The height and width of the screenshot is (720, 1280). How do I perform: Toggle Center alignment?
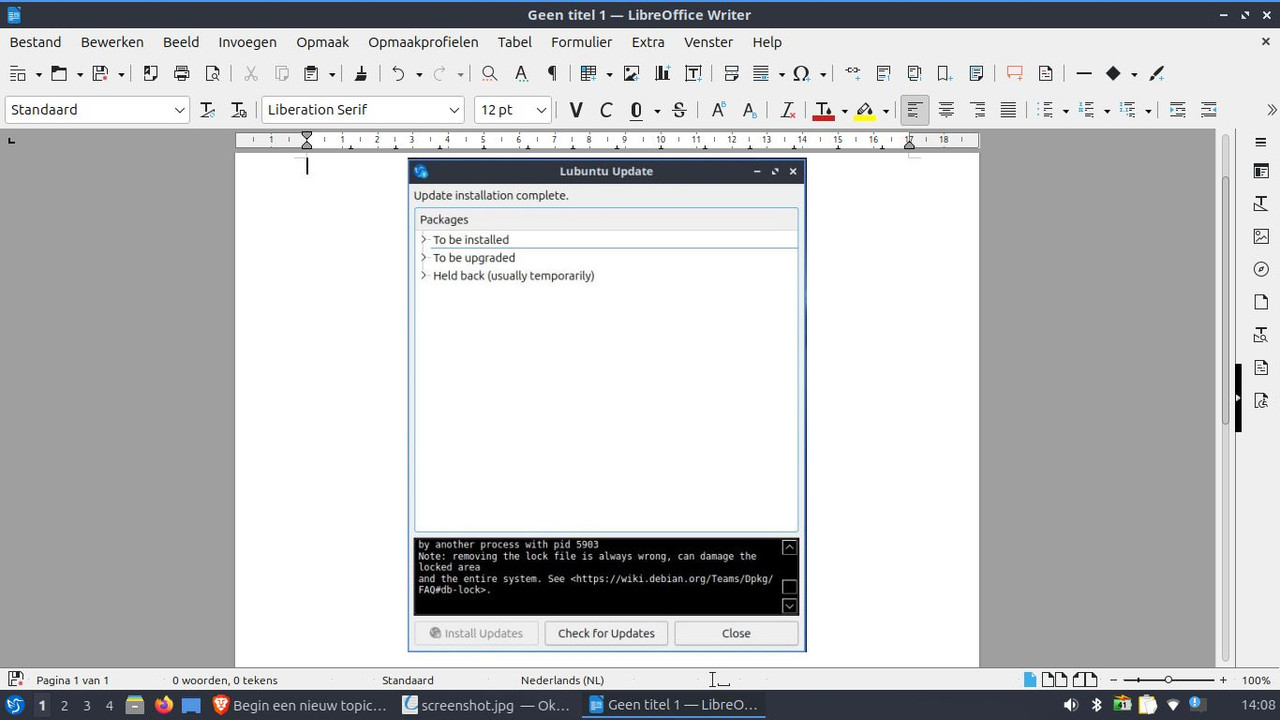pyautogui.click(x=946, y=110)
